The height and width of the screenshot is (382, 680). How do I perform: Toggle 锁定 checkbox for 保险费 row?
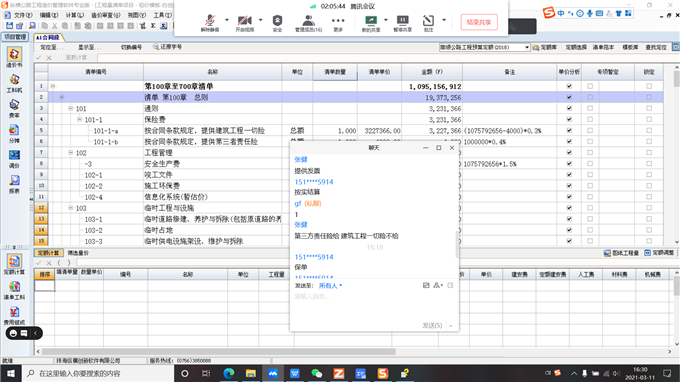[649, 119]
